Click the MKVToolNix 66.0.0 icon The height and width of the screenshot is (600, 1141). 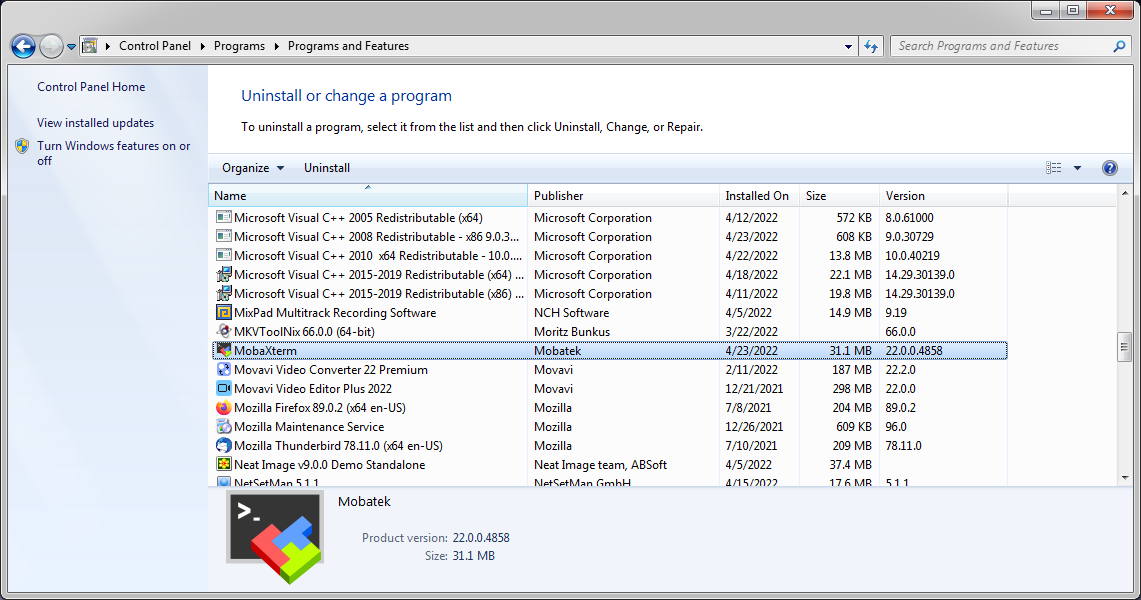(x=223, y=331)
